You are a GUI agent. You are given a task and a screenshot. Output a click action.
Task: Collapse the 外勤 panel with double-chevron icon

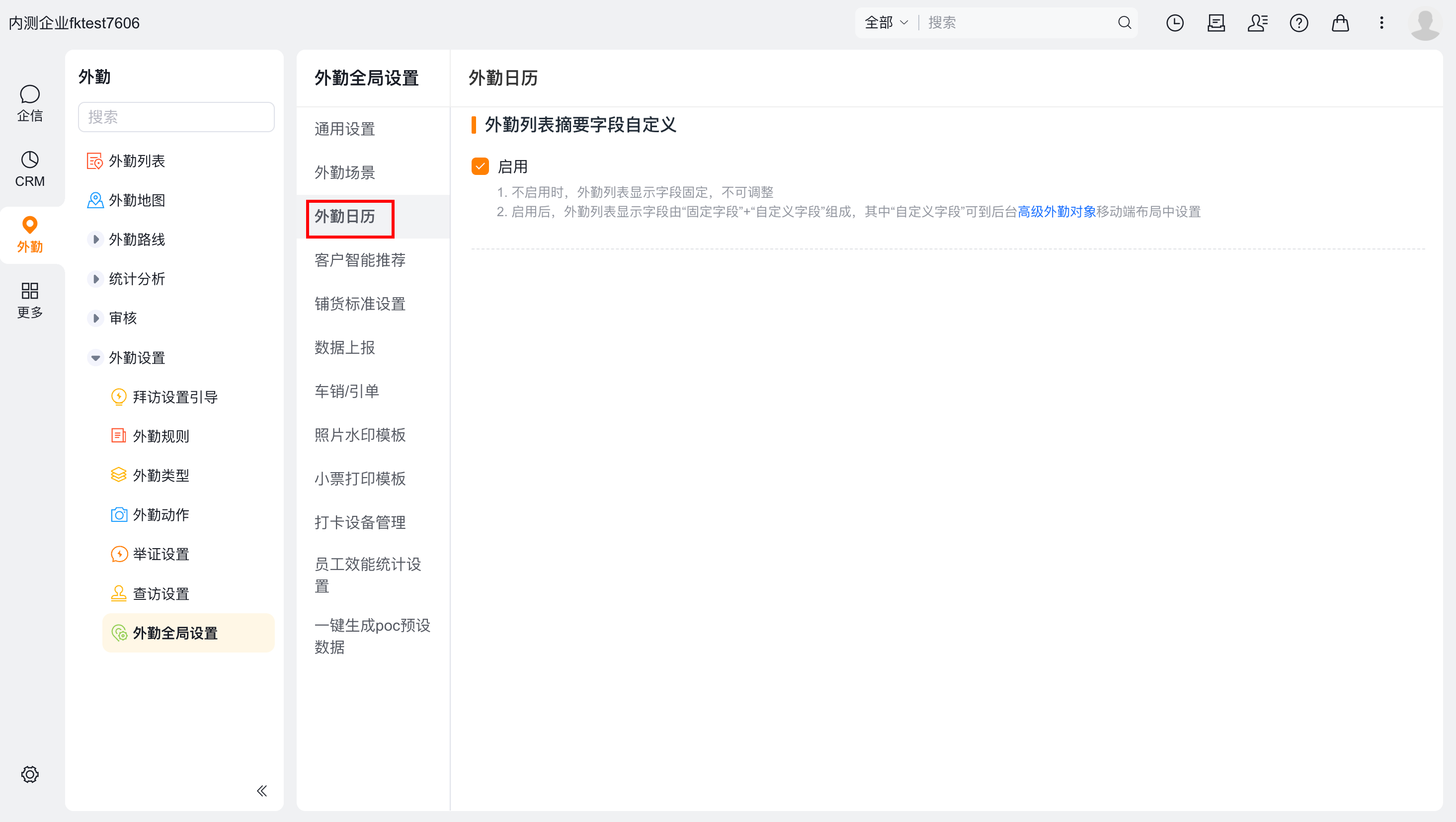click(262, 790)
